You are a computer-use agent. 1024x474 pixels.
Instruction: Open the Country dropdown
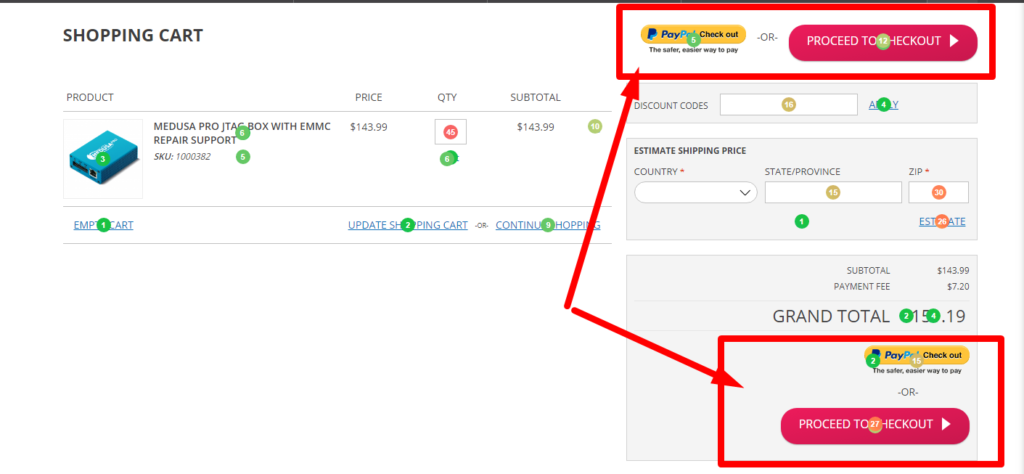[696, 193]
